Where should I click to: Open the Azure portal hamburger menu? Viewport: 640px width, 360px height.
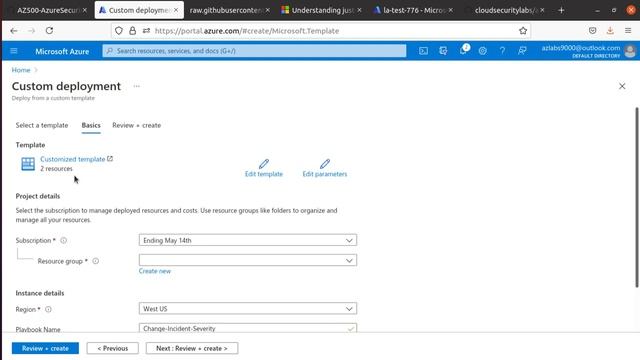pyautogui.click(x=14, y=51)
